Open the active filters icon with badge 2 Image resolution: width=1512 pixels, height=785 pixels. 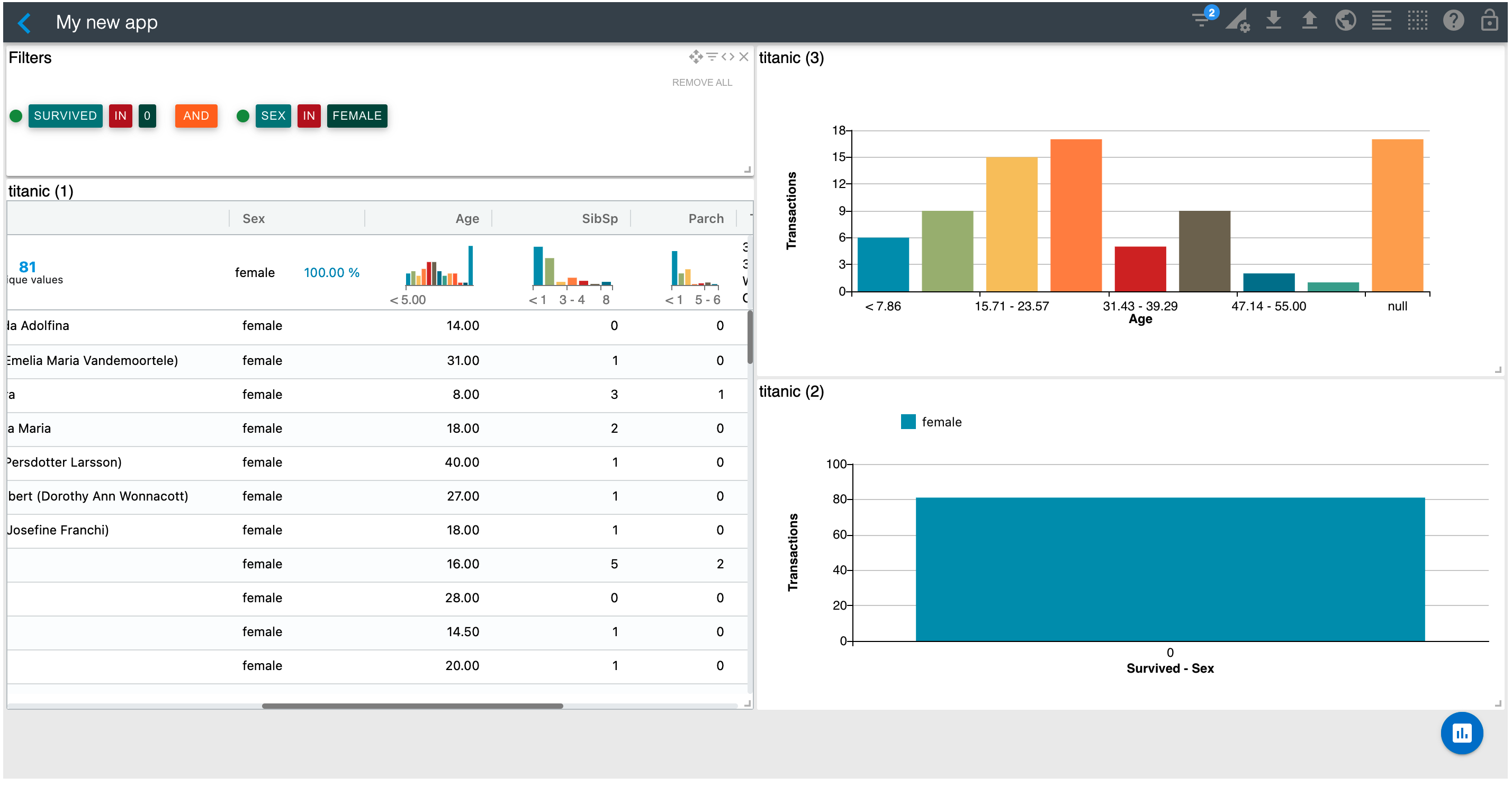coord(1203,21)
